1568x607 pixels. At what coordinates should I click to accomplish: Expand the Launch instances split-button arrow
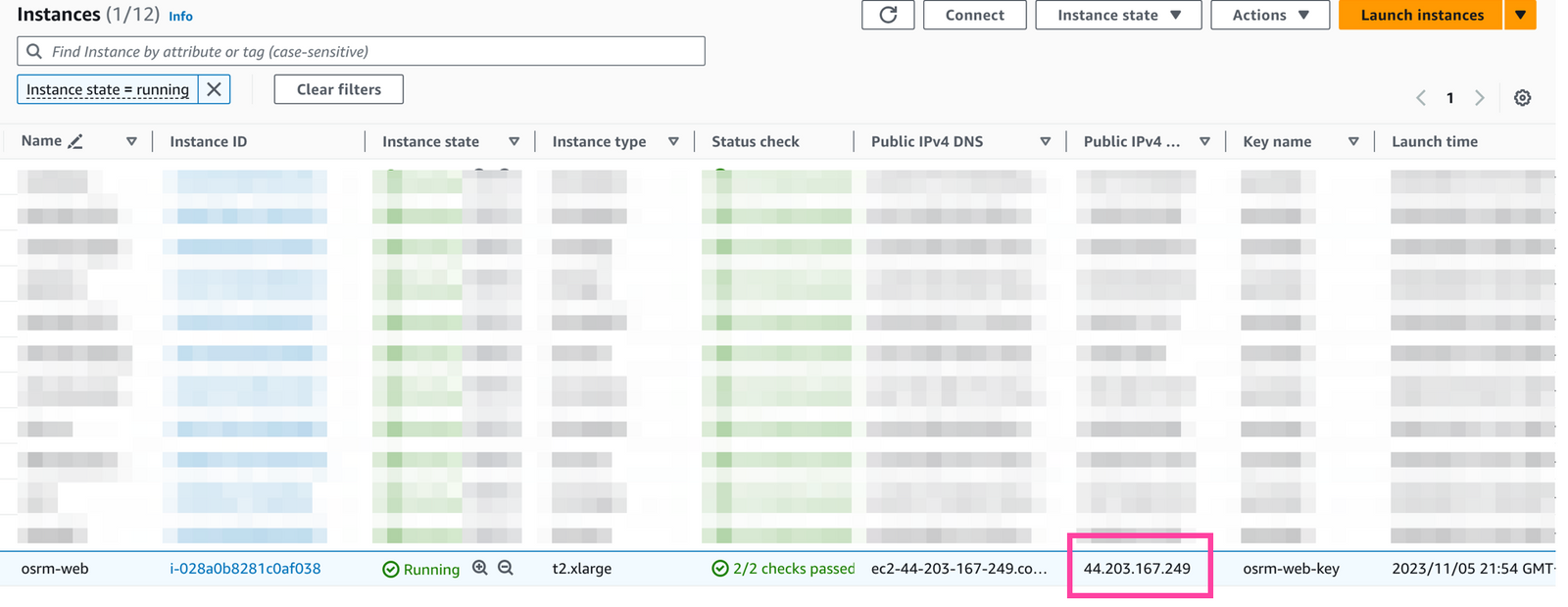1520,15
